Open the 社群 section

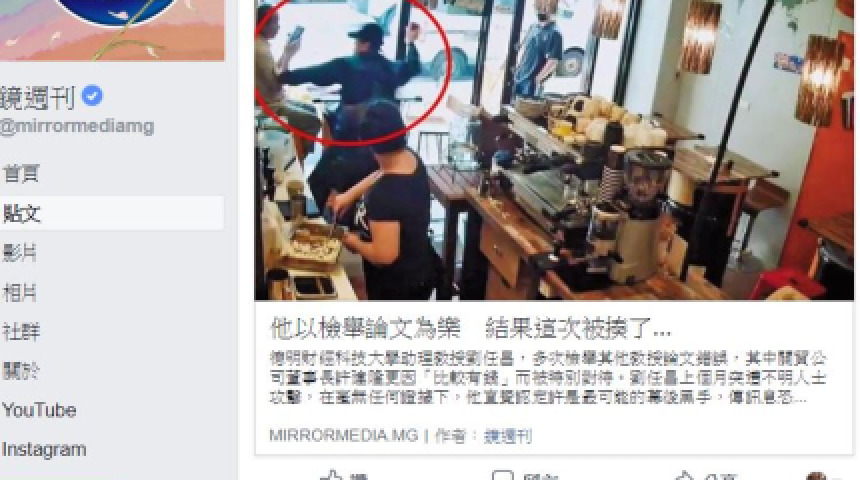coord(21,332)
